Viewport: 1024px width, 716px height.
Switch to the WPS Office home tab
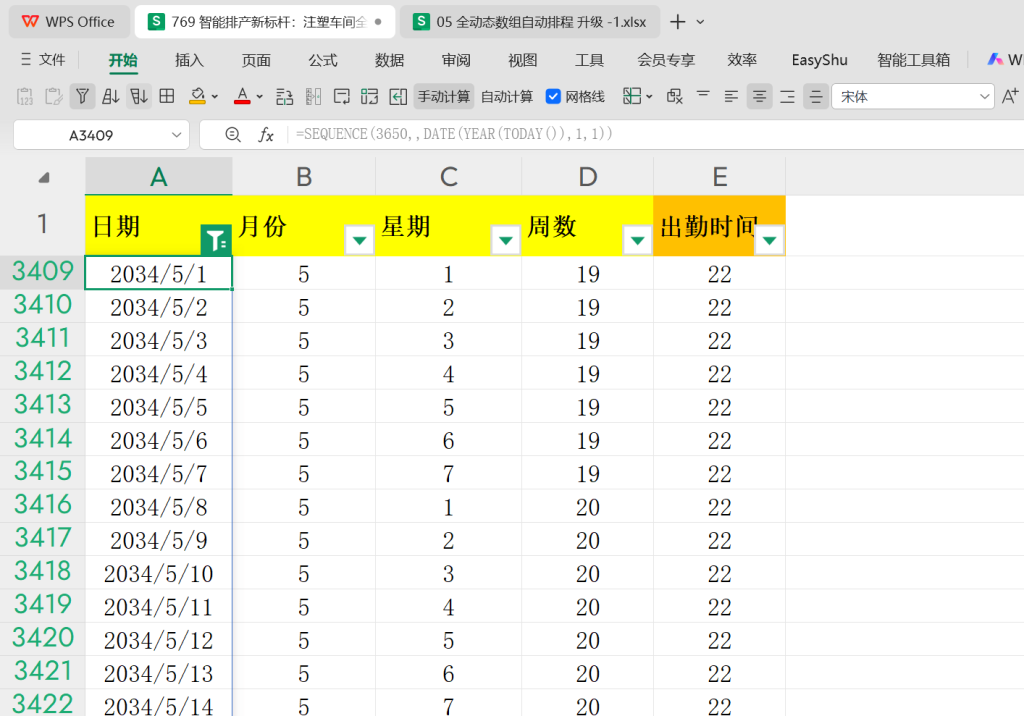tap(68, 22)
